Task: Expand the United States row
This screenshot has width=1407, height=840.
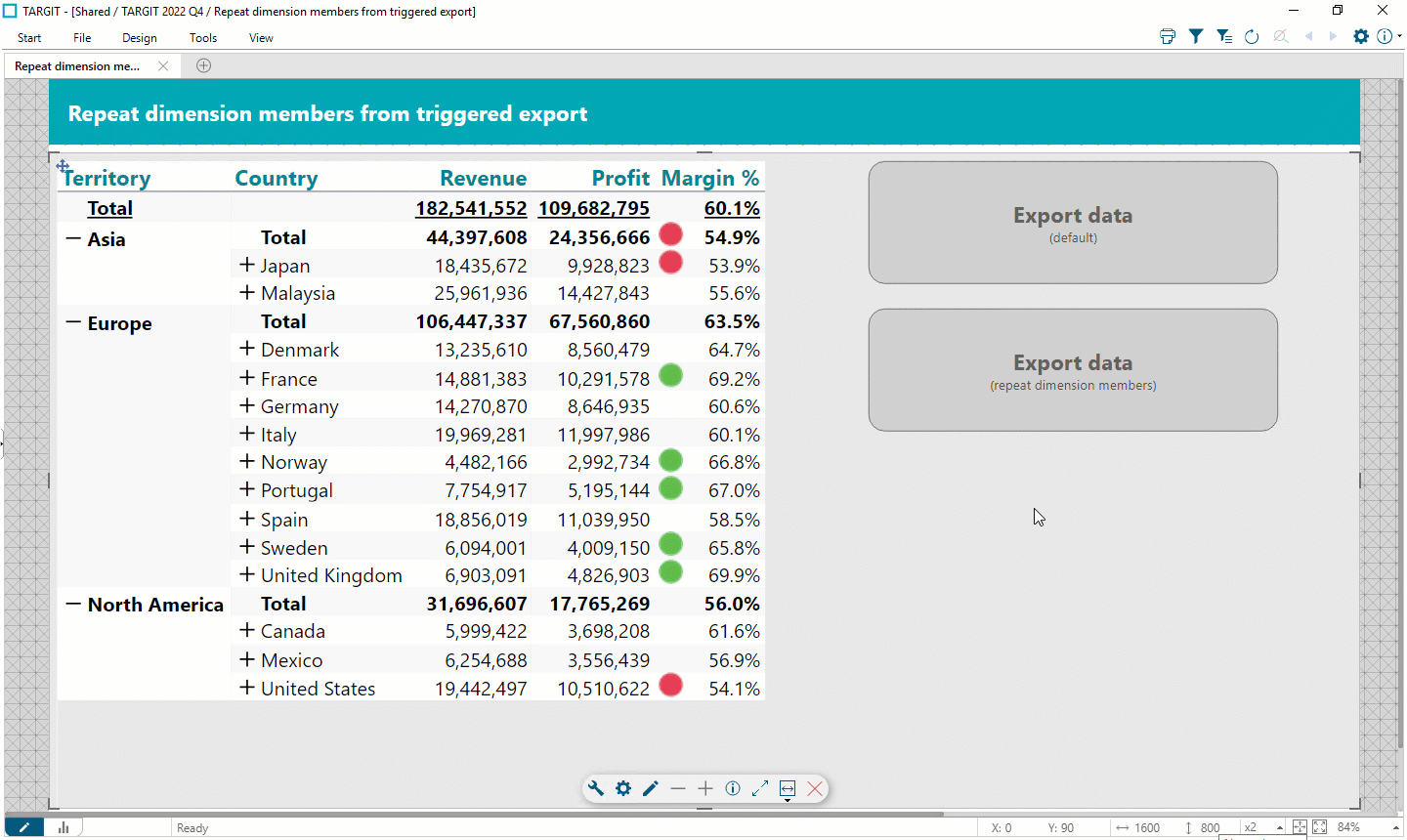Action: pos(247,688)
